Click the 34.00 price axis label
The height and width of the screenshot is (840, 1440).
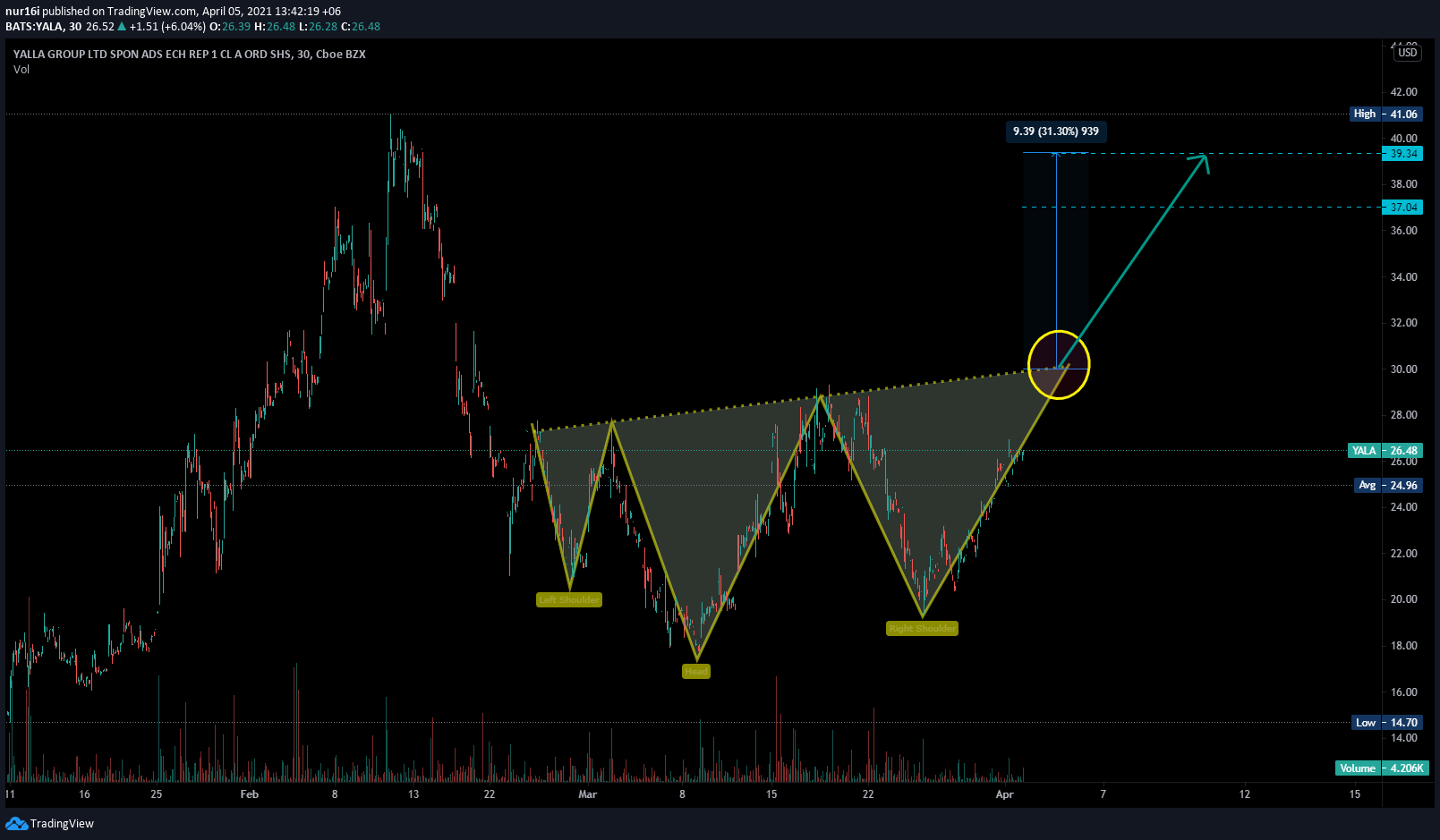pos(1403,276)
